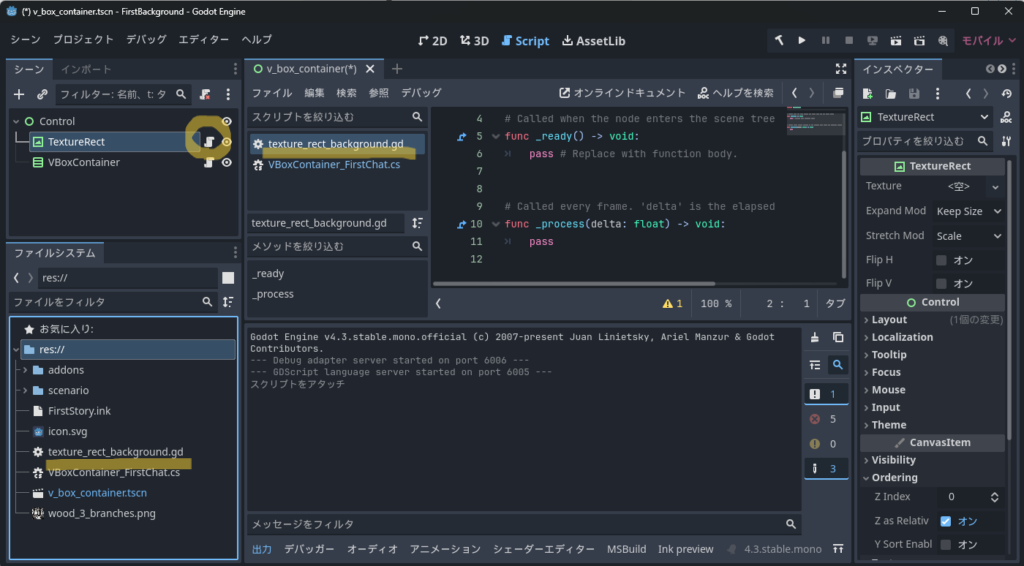Enable Y Sort Enabled checkbox
The height and width of the screenshot is (566, 1024).
(946, 544)
